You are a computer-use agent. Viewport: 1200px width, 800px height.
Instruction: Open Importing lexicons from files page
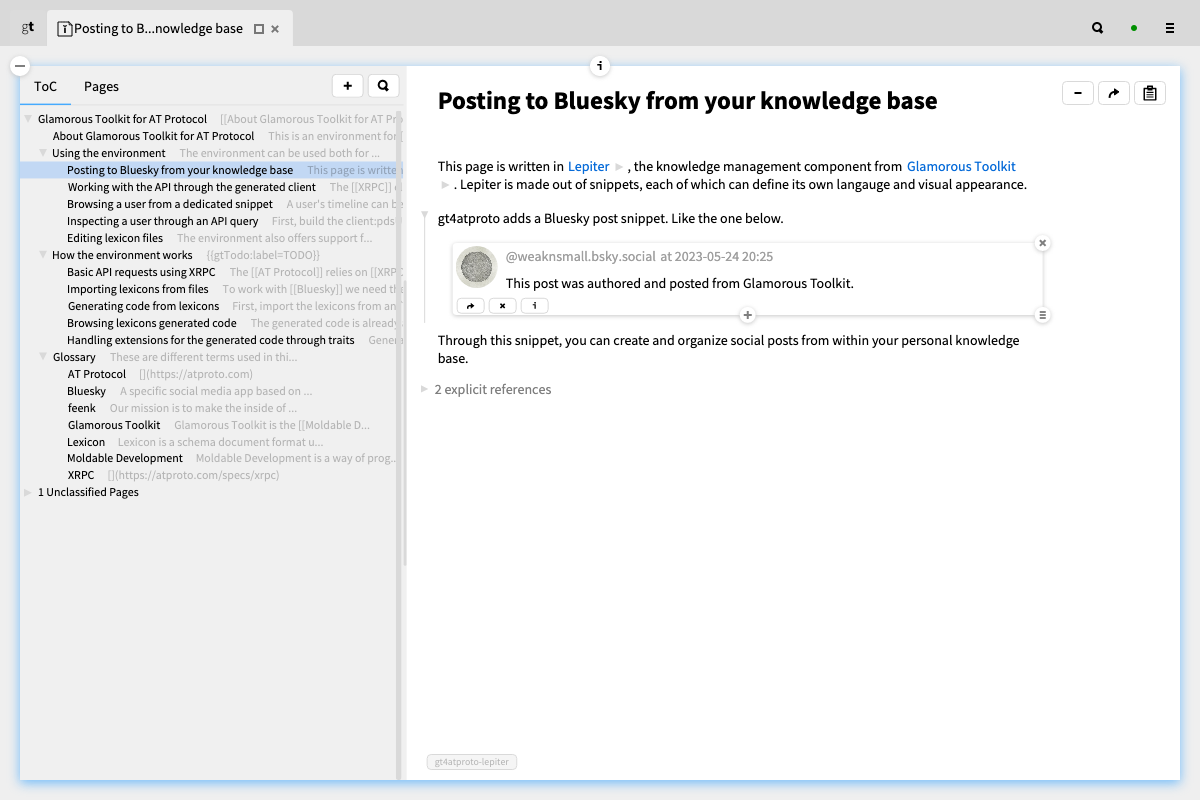138,289
